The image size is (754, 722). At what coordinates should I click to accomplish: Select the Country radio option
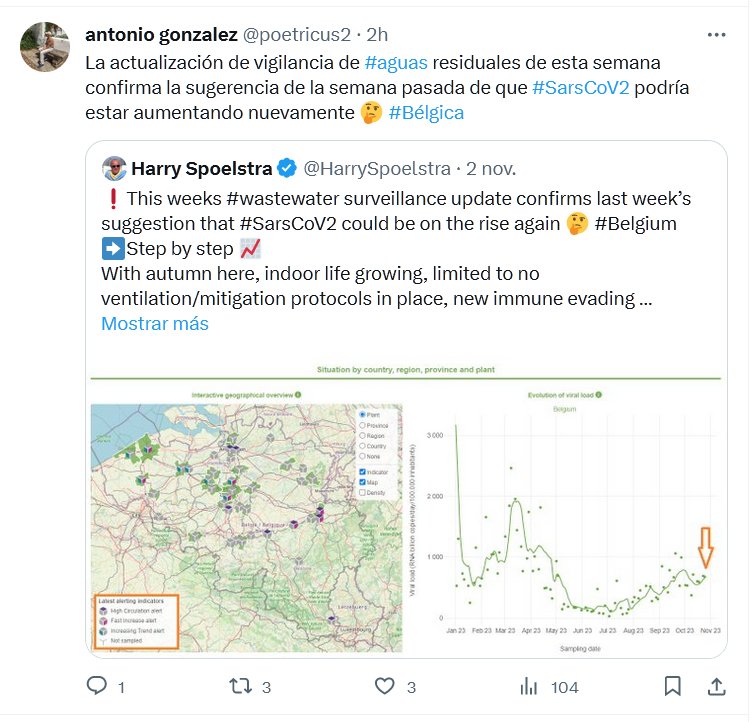click(x=361, y=447)
